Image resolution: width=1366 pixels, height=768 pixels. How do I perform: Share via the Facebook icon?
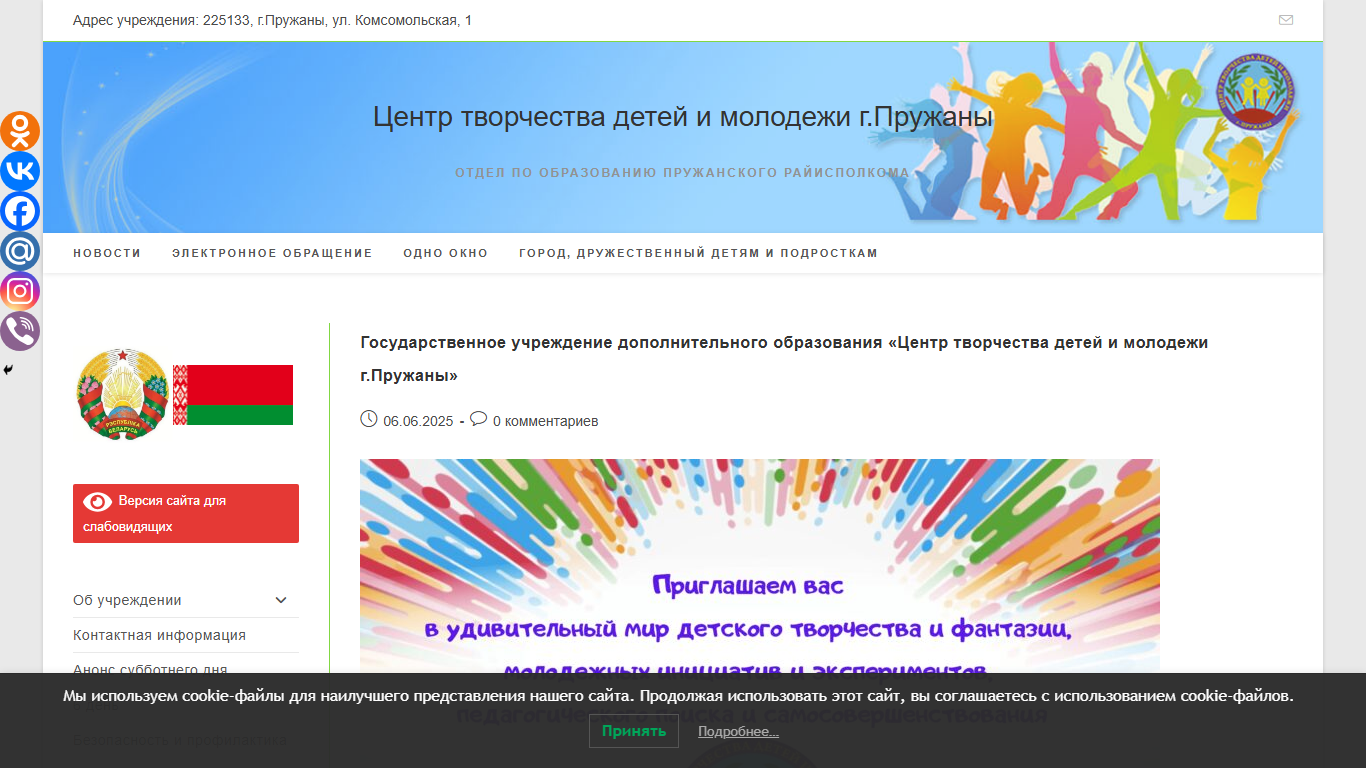(x=20, y=211)
